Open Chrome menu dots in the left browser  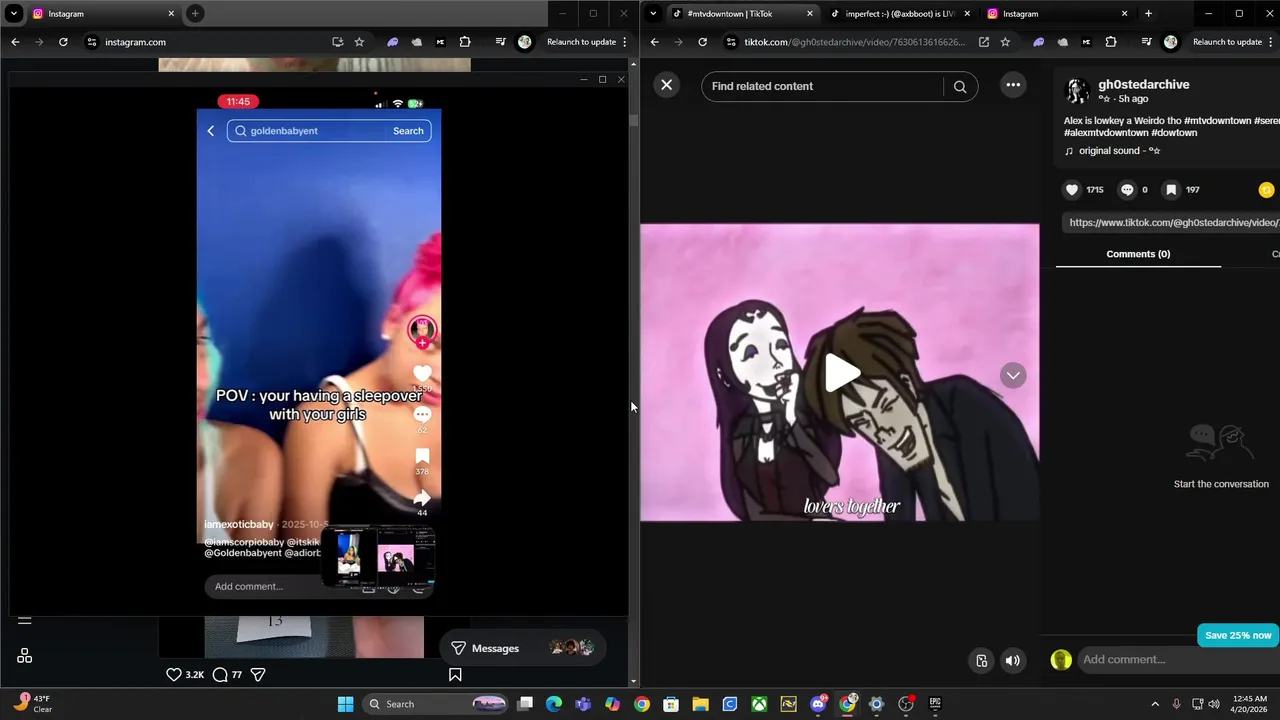click(x=625, y=42)
